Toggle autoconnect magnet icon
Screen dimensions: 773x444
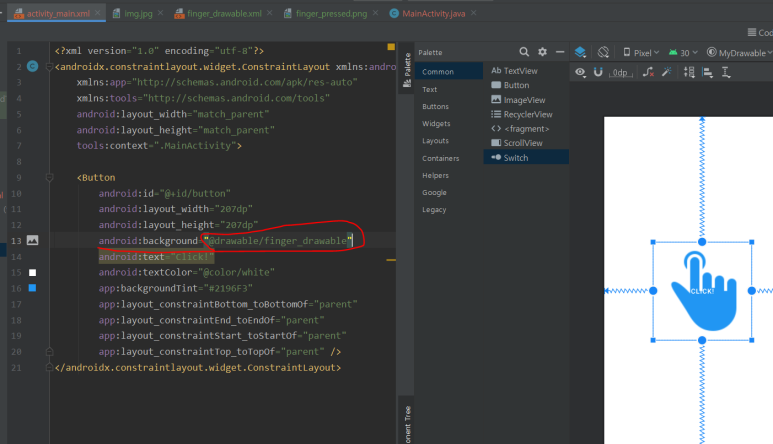point(598,72)
